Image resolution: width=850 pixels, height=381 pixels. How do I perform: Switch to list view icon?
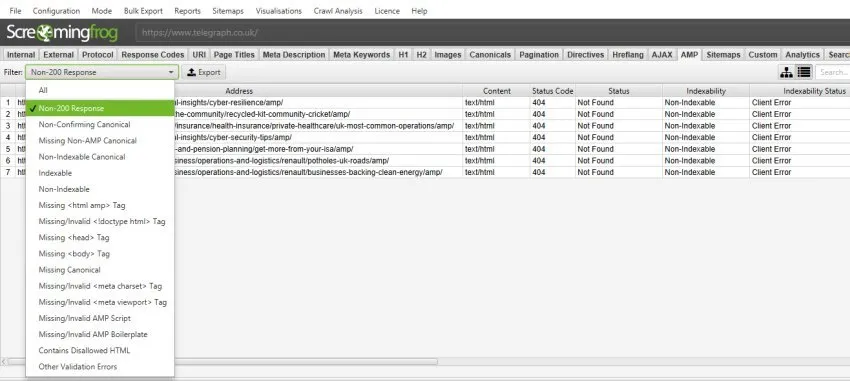(x=804, y=72)
